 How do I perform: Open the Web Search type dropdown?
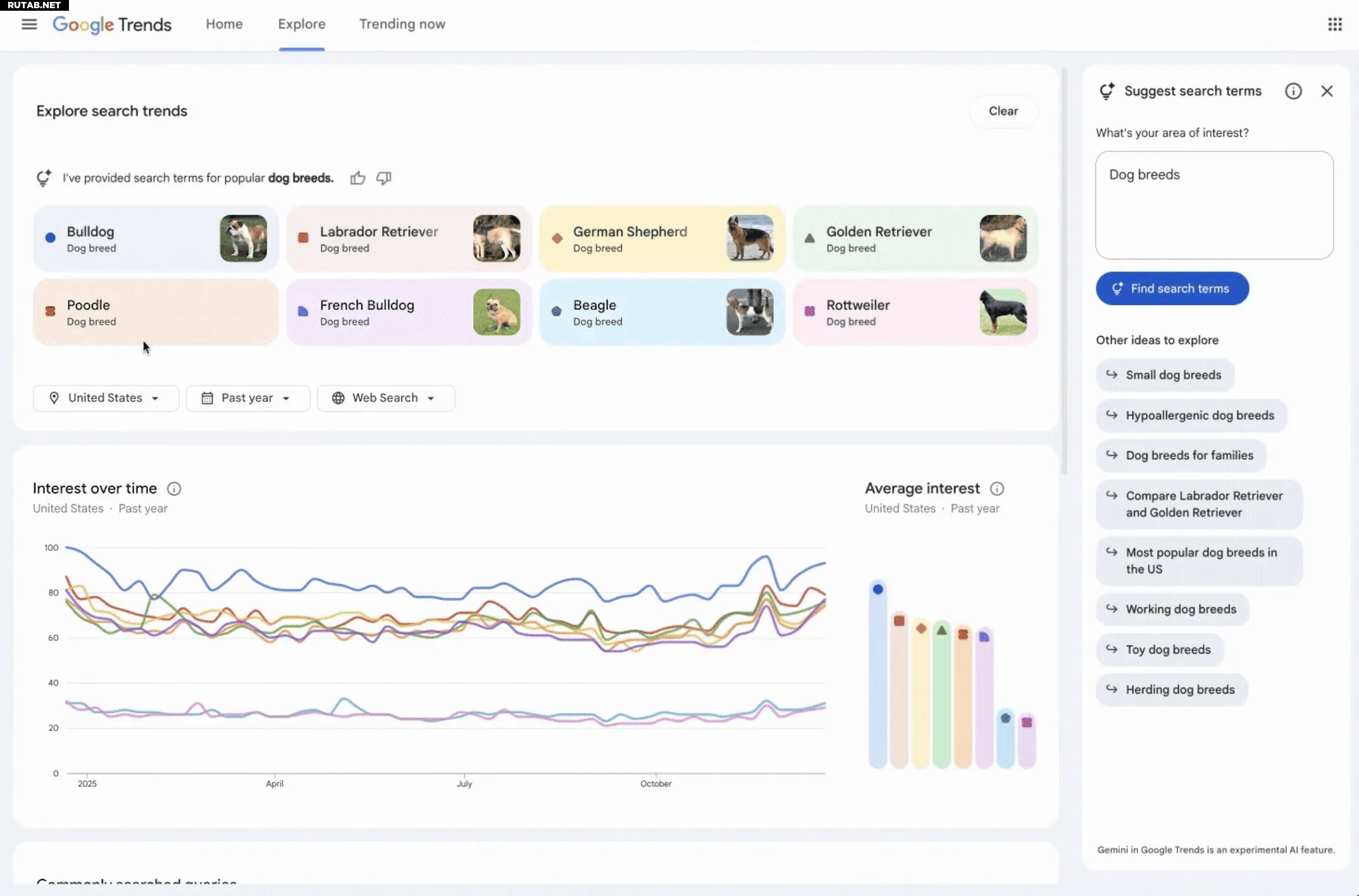(x=385, y=398)
